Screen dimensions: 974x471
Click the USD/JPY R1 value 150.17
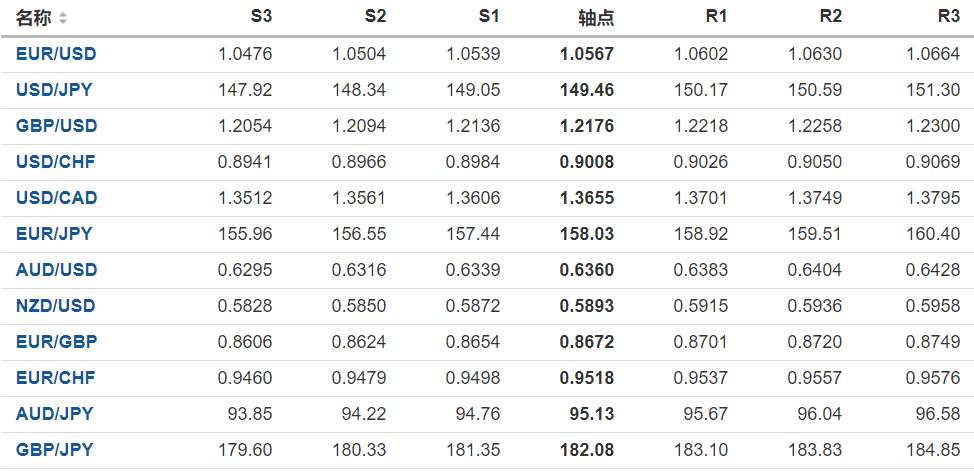[703, 90]
